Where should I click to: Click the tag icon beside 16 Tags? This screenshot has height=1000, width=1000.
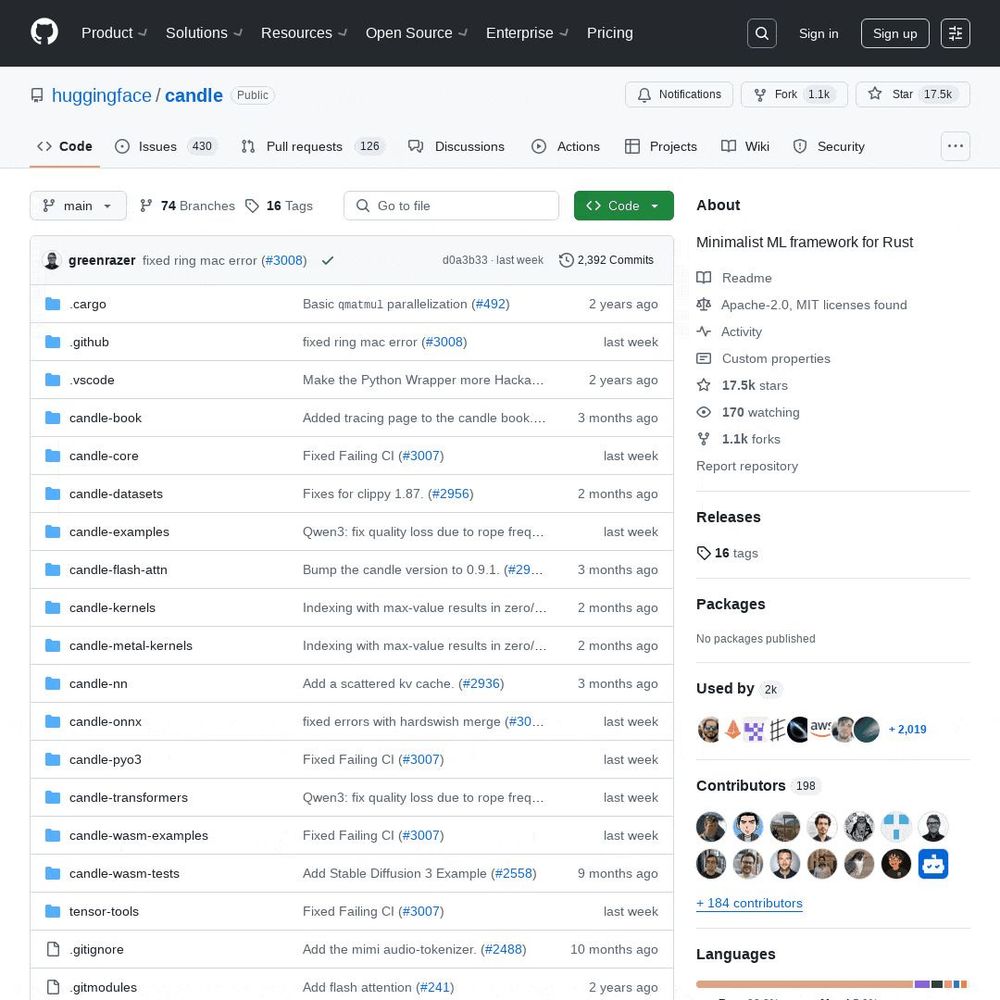[x=253, y=205]
